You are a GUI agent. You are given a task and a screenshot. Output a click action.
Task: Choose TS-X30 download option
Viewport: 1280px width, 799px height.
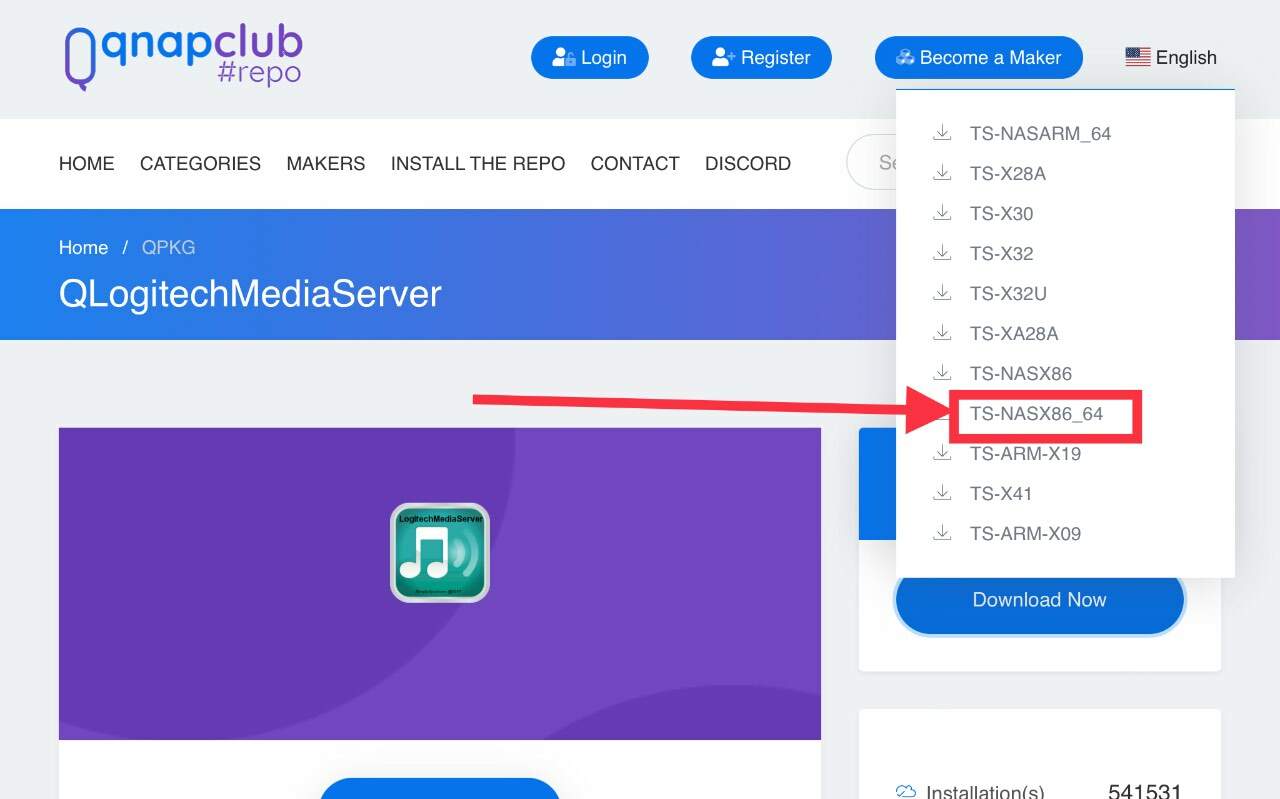1001,214
